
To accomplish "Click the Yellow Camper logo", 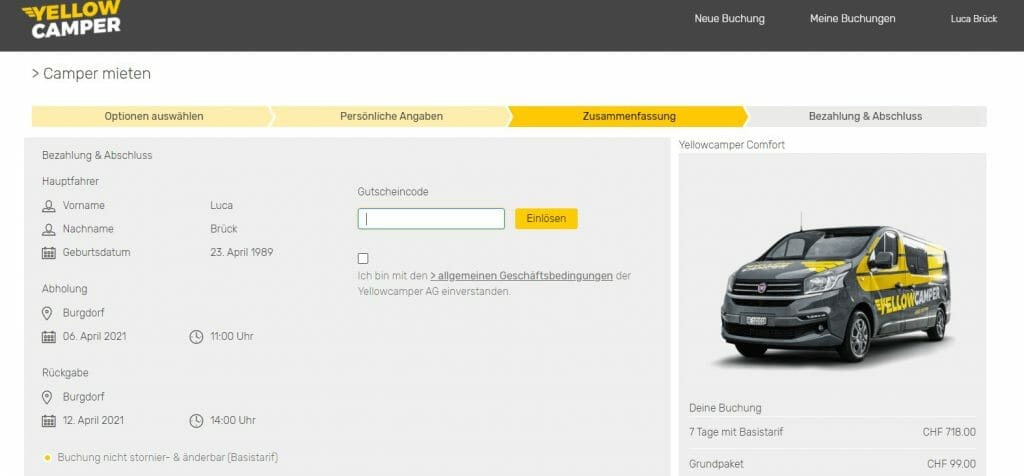I will (72, 19).
